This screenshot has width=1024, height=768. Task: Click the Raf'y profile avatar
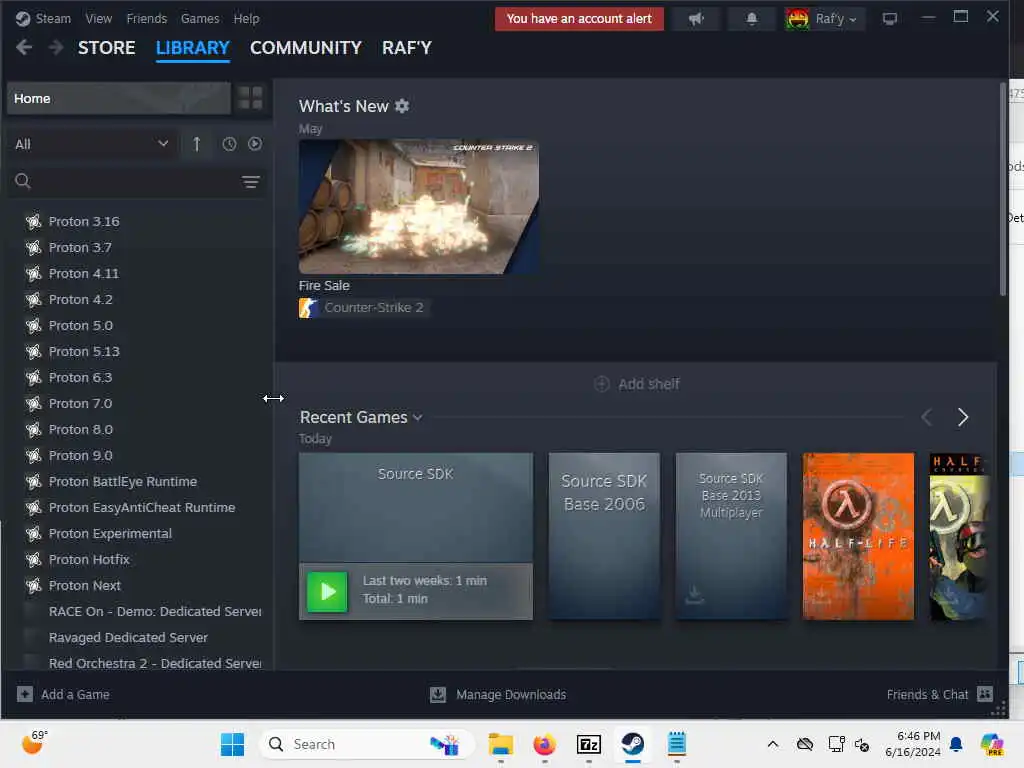pos(797,19)
